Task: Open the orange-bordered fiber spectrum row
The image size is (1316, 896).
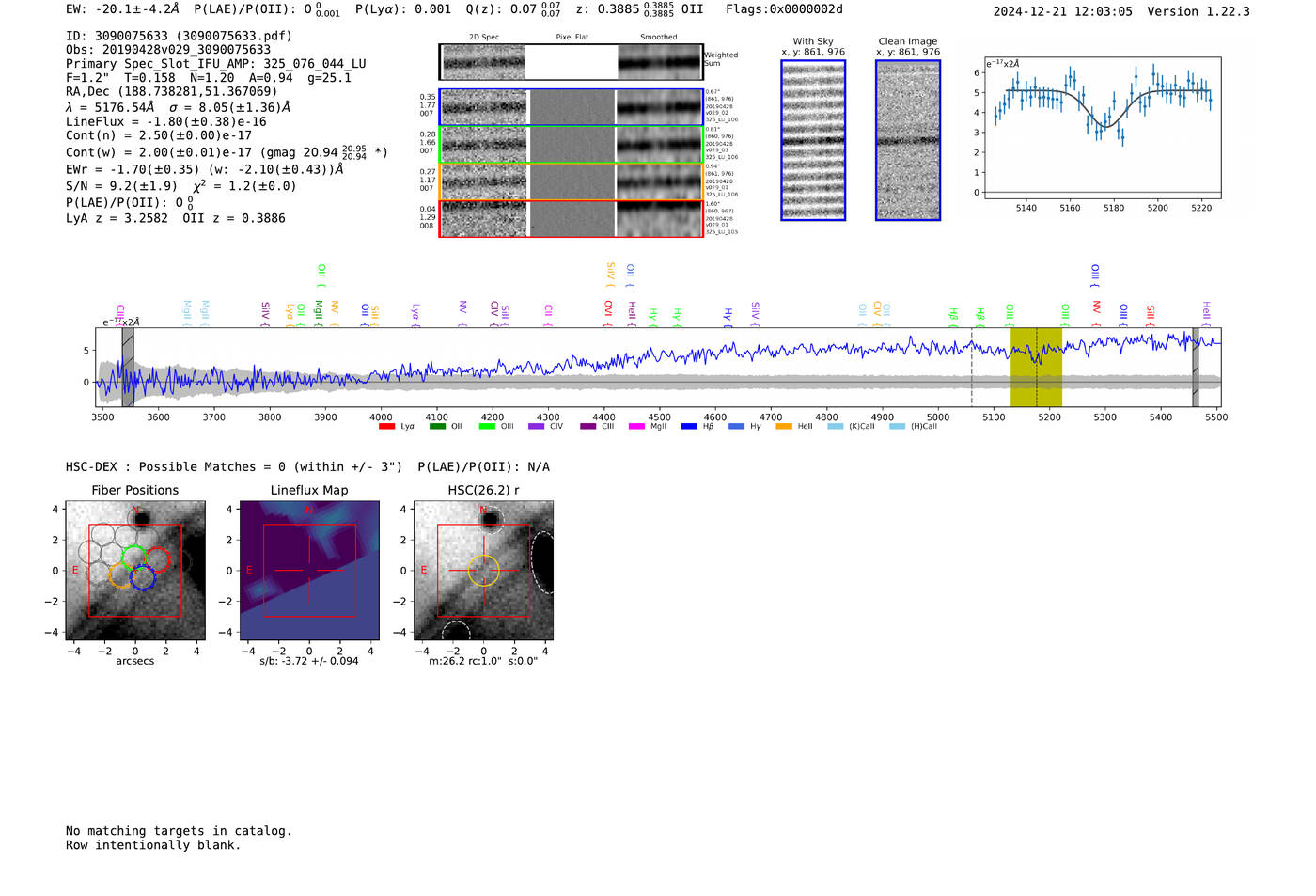Action: [x=572, y=181]
